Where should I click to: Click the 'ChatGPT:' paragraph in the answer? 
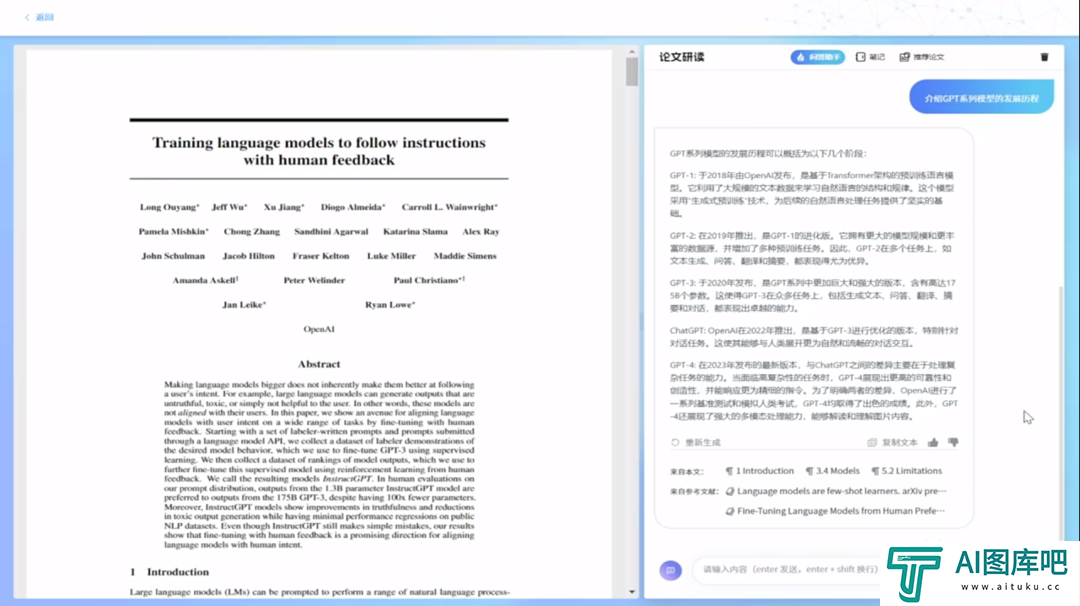coord(813,337)
